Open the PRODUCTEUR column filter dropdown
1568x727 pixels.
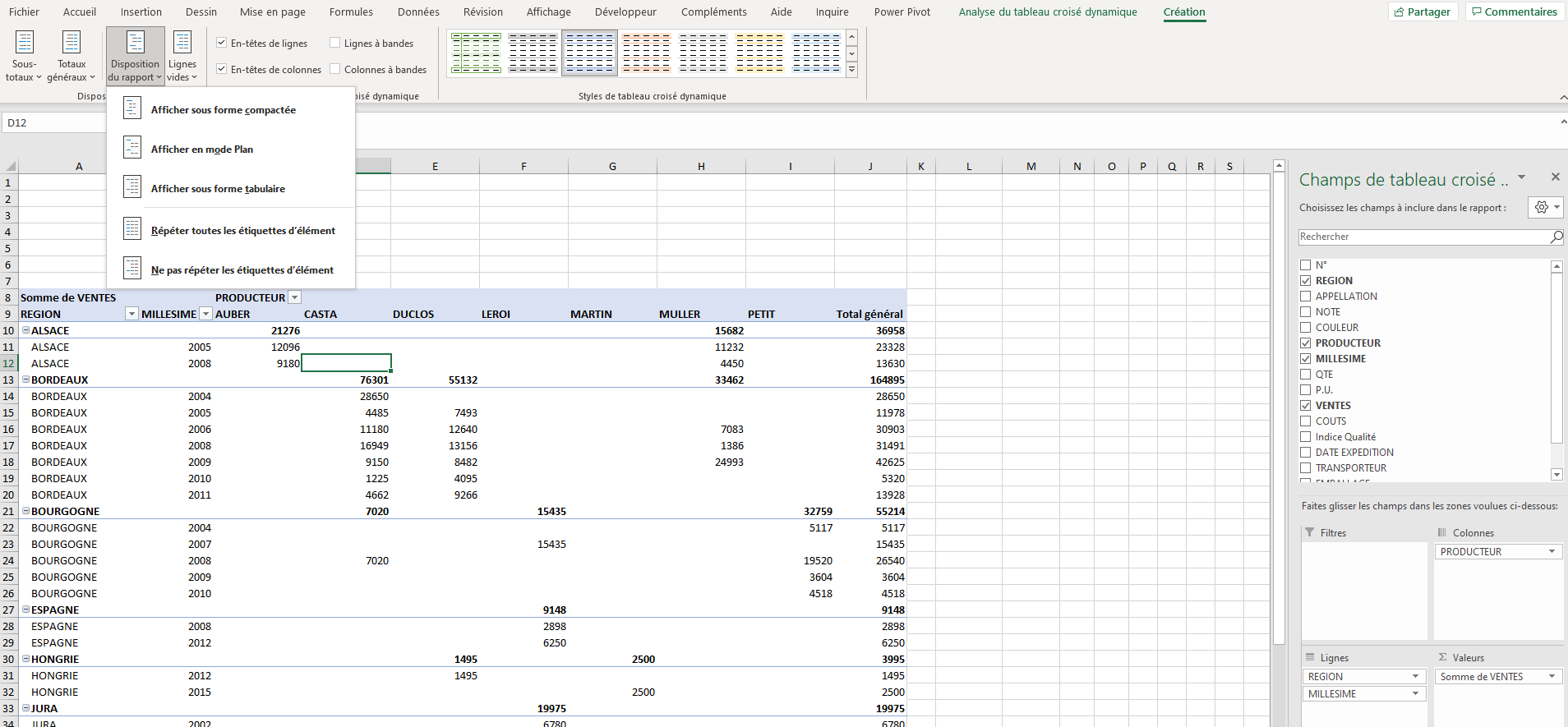tap(295, 297)
